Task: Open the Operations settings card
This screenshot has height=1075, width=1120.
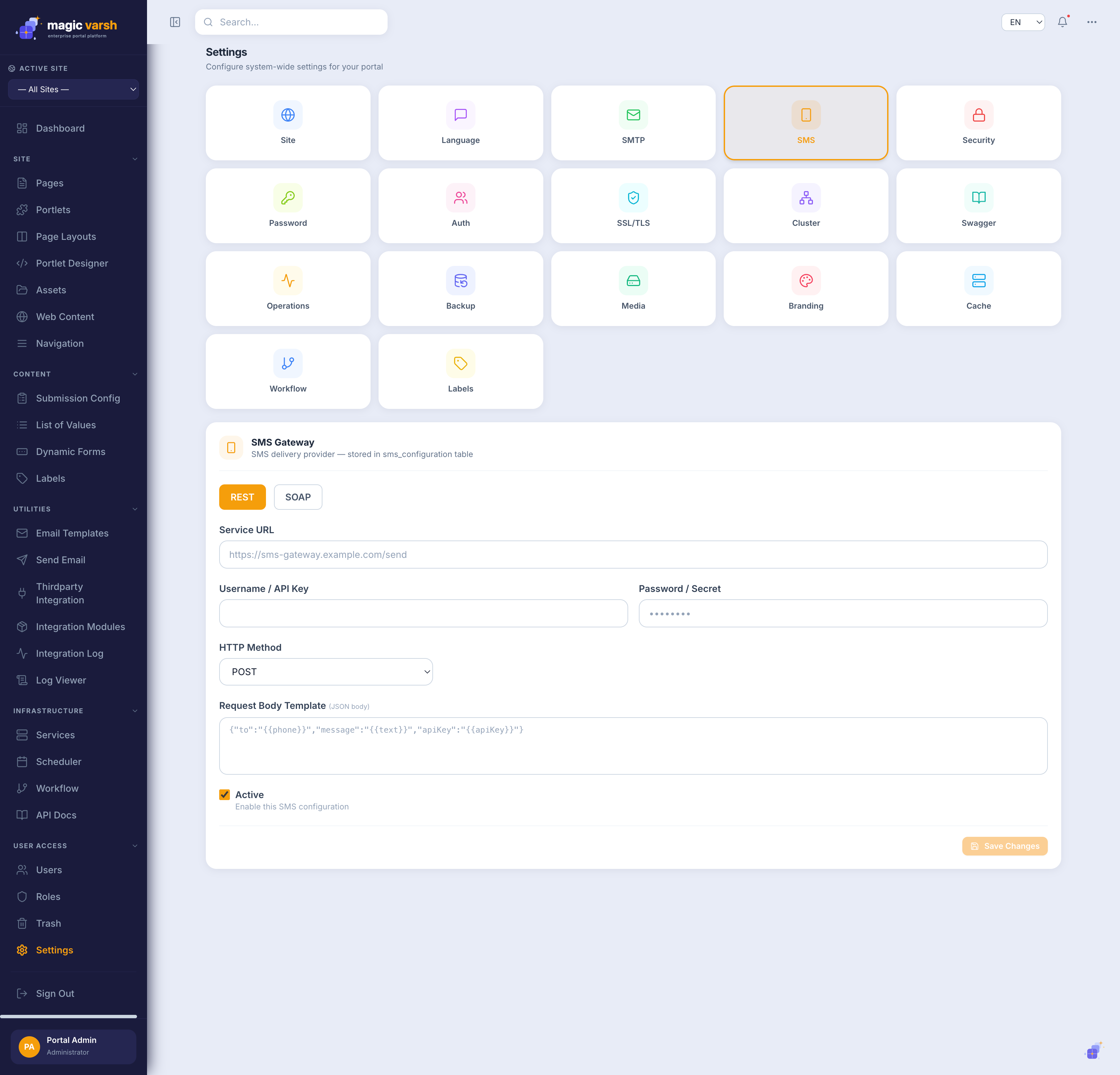Action: 288,288
